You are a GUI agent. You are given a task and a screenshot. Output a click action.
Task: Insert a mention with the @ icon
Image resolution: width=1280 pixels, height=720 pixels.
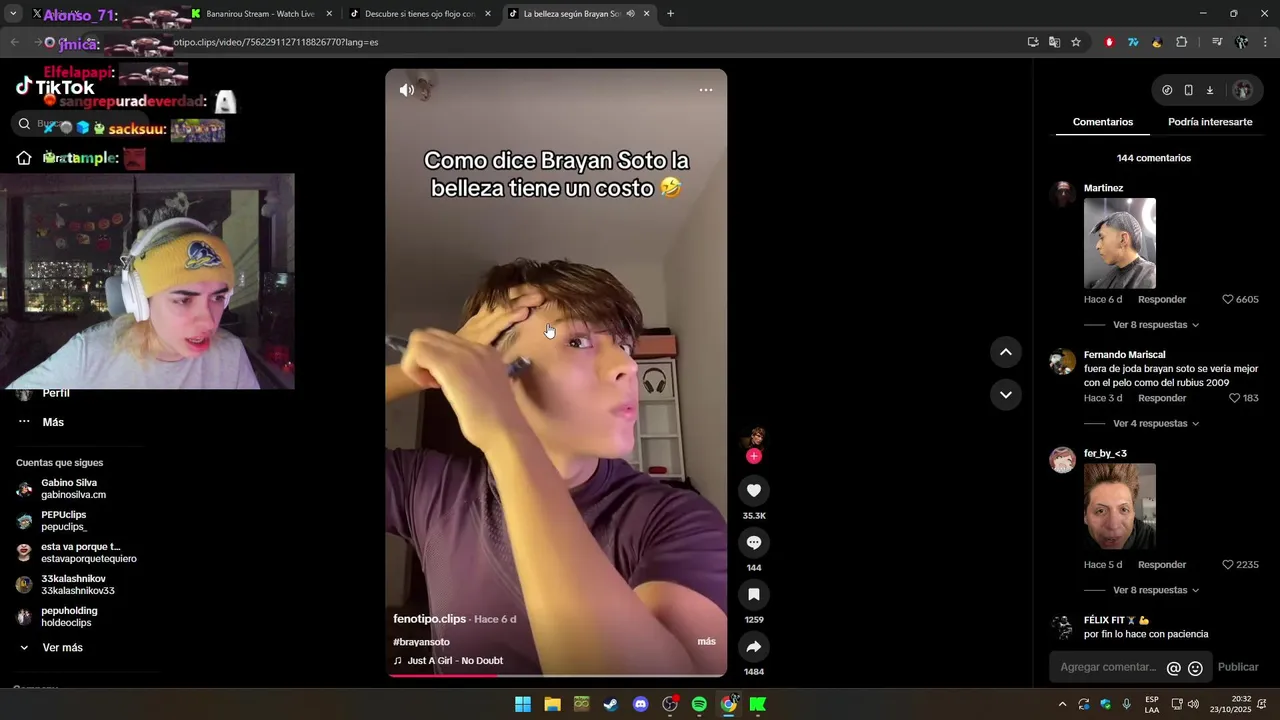1174,668
